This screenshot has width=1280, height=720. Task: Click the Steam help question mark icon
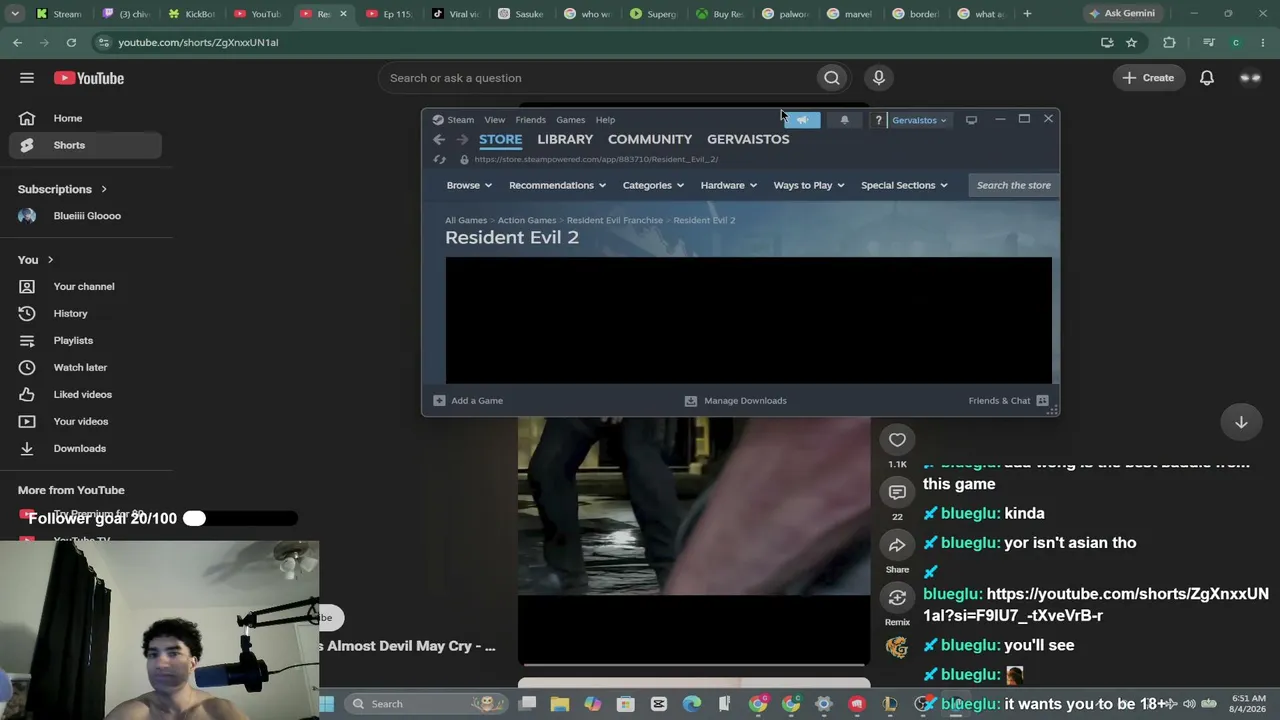878,120
